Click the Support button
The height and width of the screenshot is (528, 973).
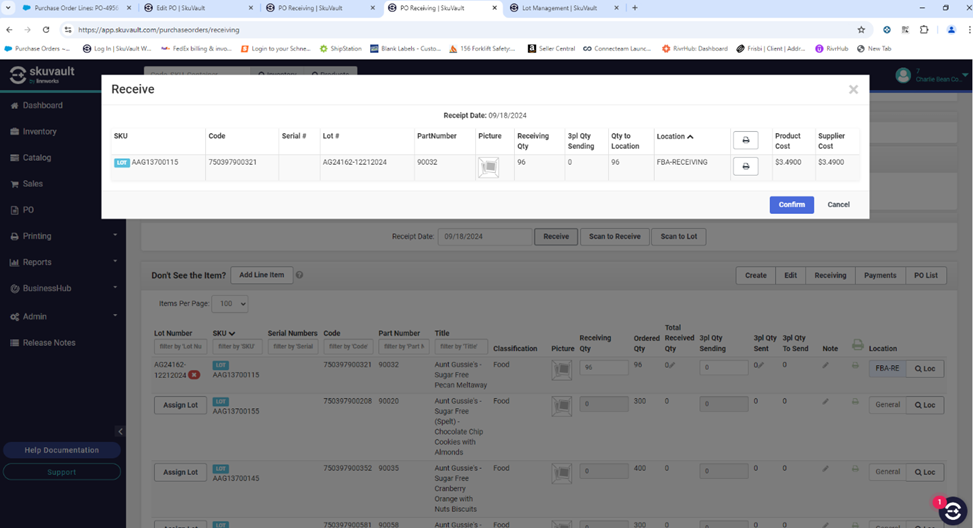pyautogui.click(x=61, y=472)
